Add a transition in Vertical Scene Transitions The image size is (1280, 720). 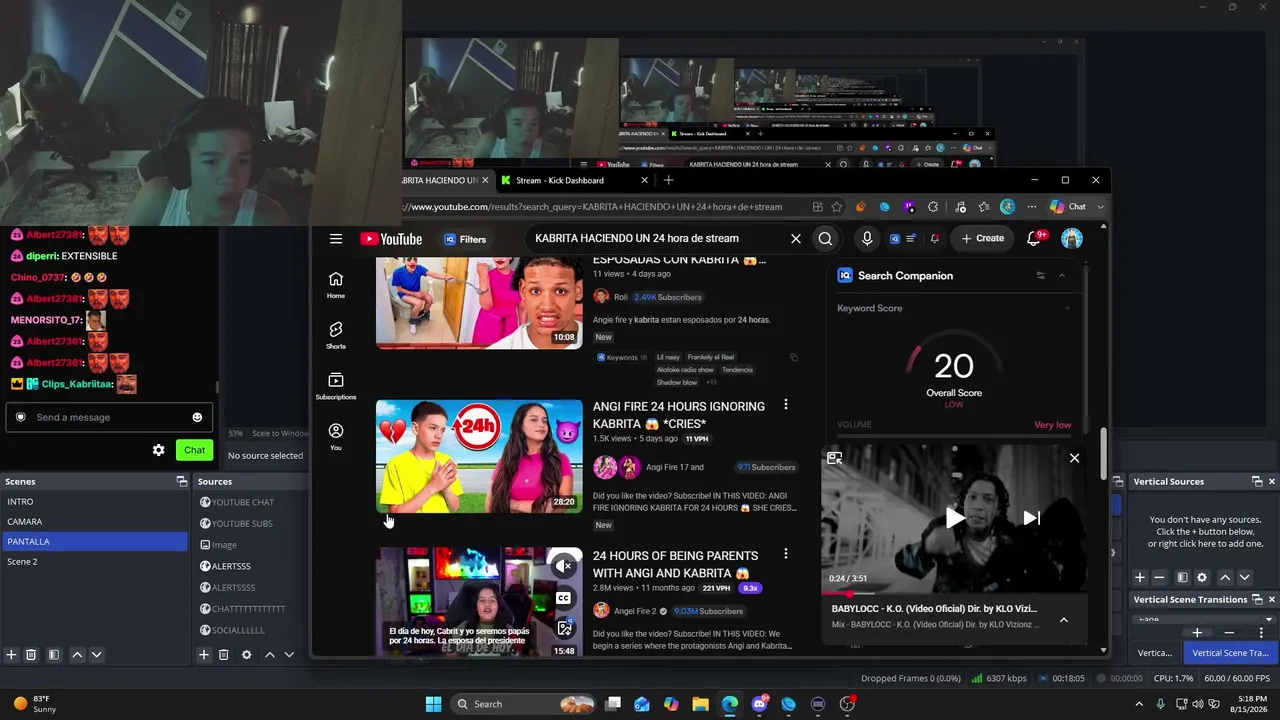(1197, 633)
